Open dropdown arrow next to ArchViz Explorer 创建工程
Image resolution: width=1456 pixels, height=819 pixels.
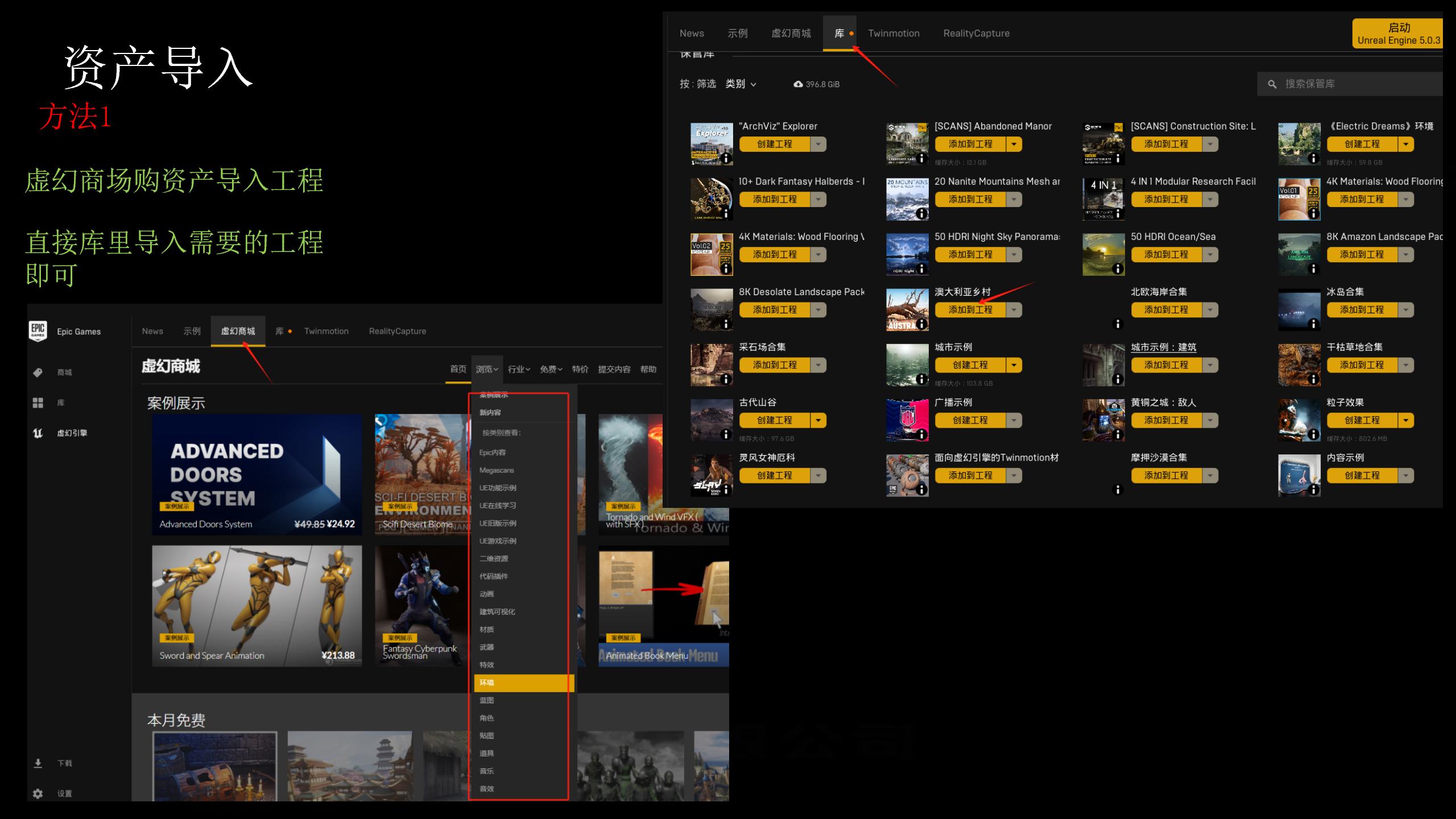(818, 144)
